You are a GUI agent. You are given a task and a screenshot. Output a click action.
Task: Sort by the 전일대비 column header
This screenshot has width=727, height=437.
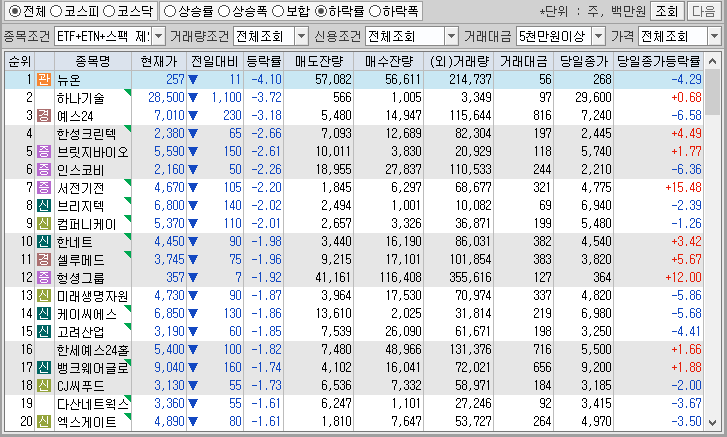pos(215,61)
